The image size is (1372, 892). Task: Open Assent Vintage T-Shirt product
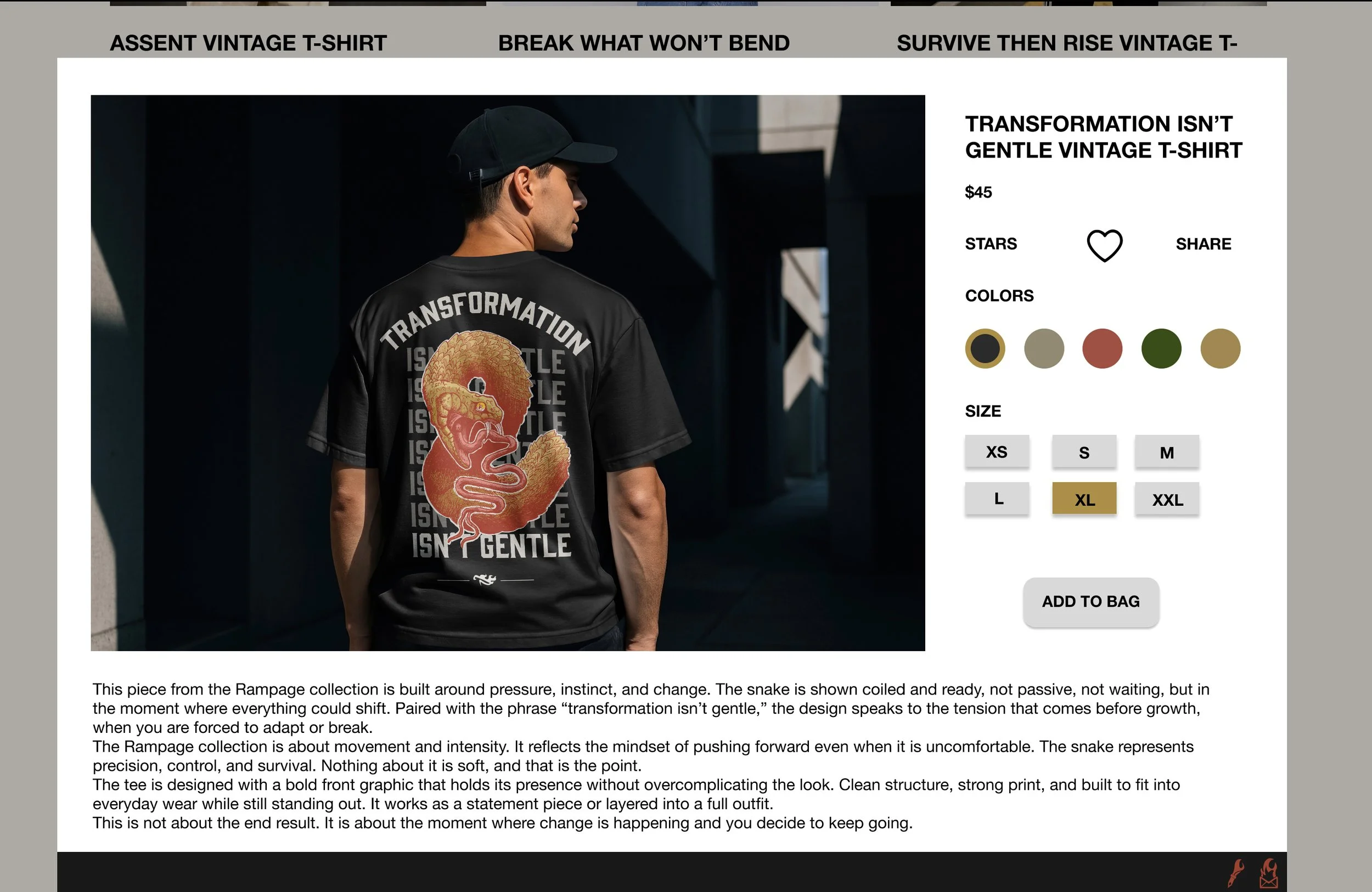tap(249, 43)
